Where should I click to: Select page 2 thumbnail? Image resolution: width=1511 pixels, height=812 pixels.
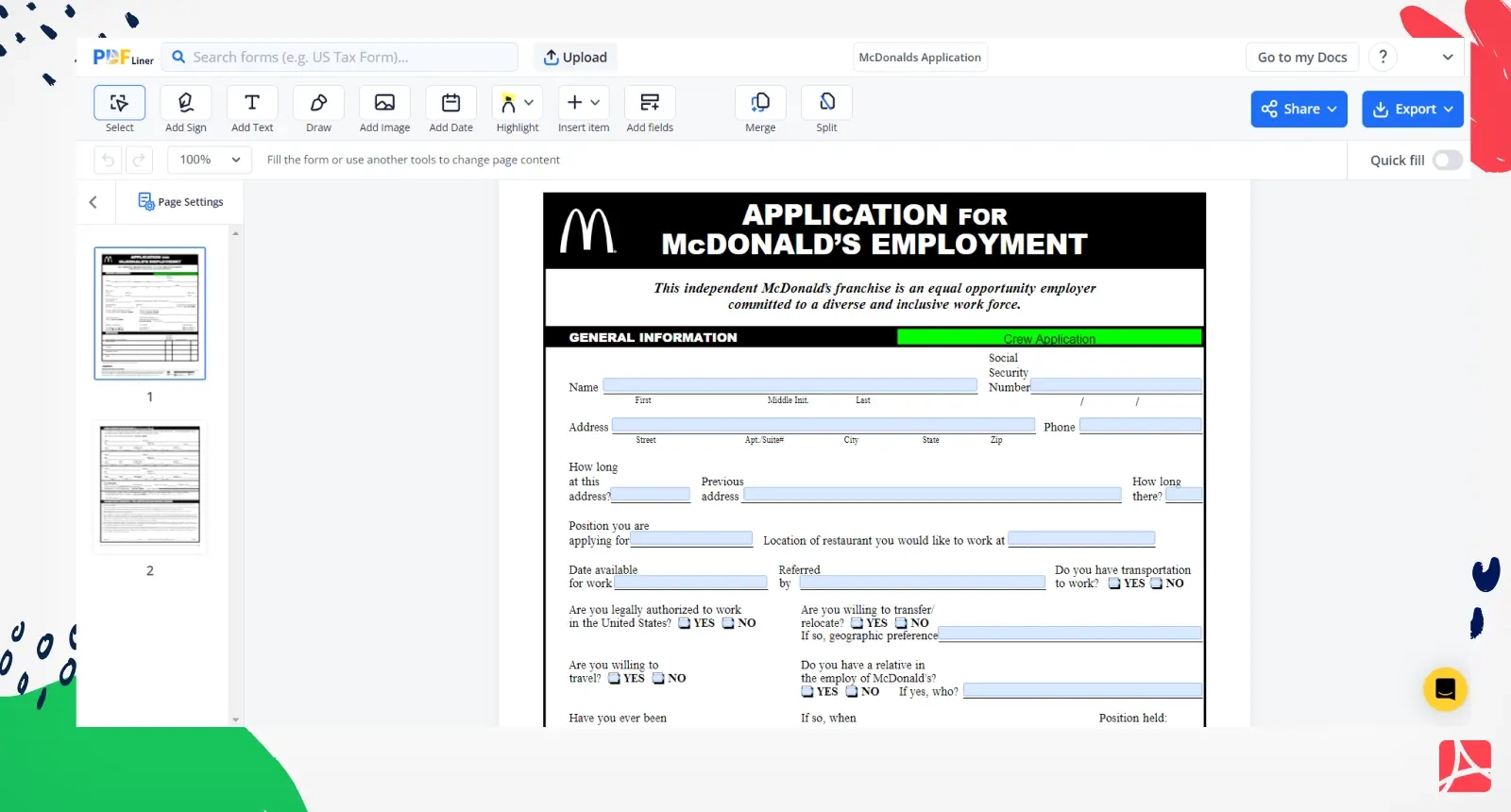[x=150, y=485]
